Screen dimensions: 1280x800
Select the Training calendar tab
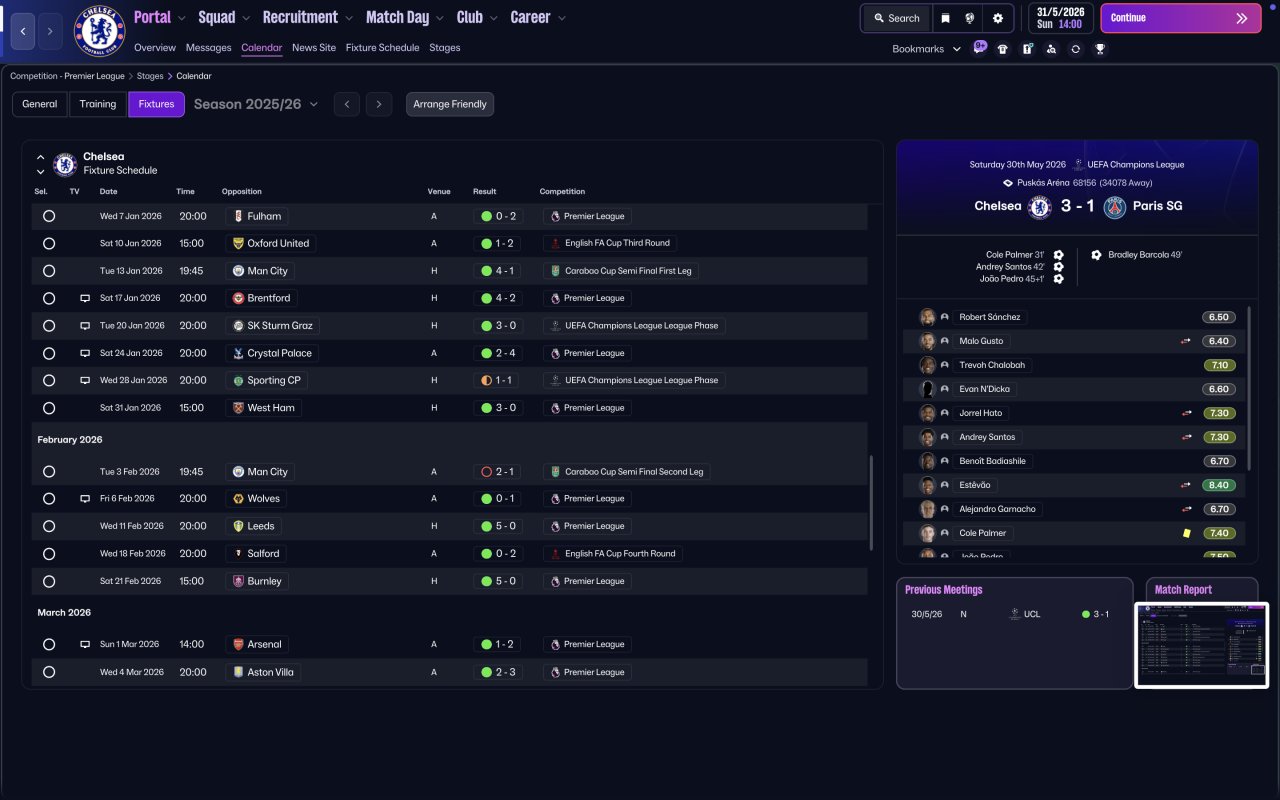pyautogui.click(x=98, y=104)
